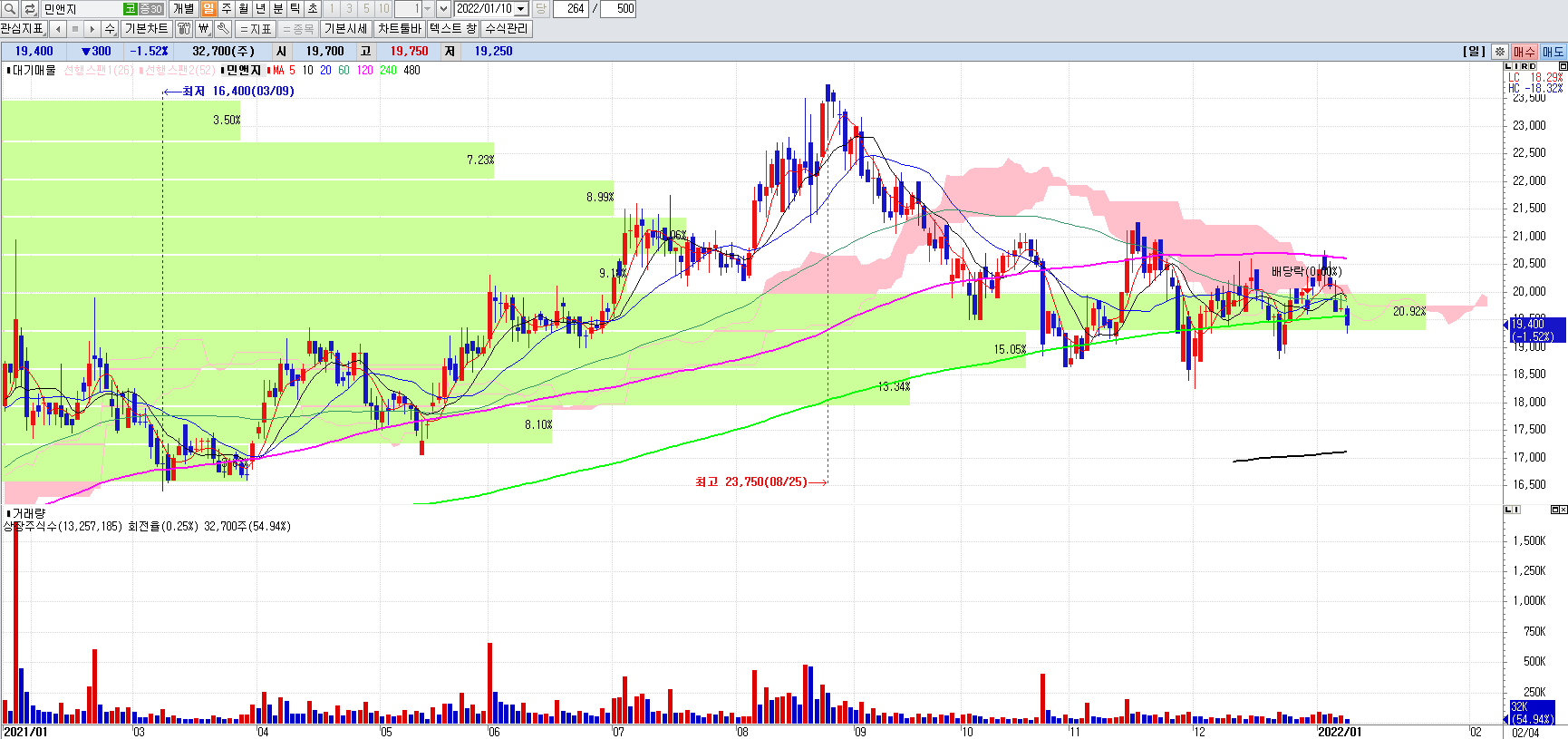Open the chart tools wrench-set icon
This screenshot has width=1568, height=739.
click(x=184, y=29)
